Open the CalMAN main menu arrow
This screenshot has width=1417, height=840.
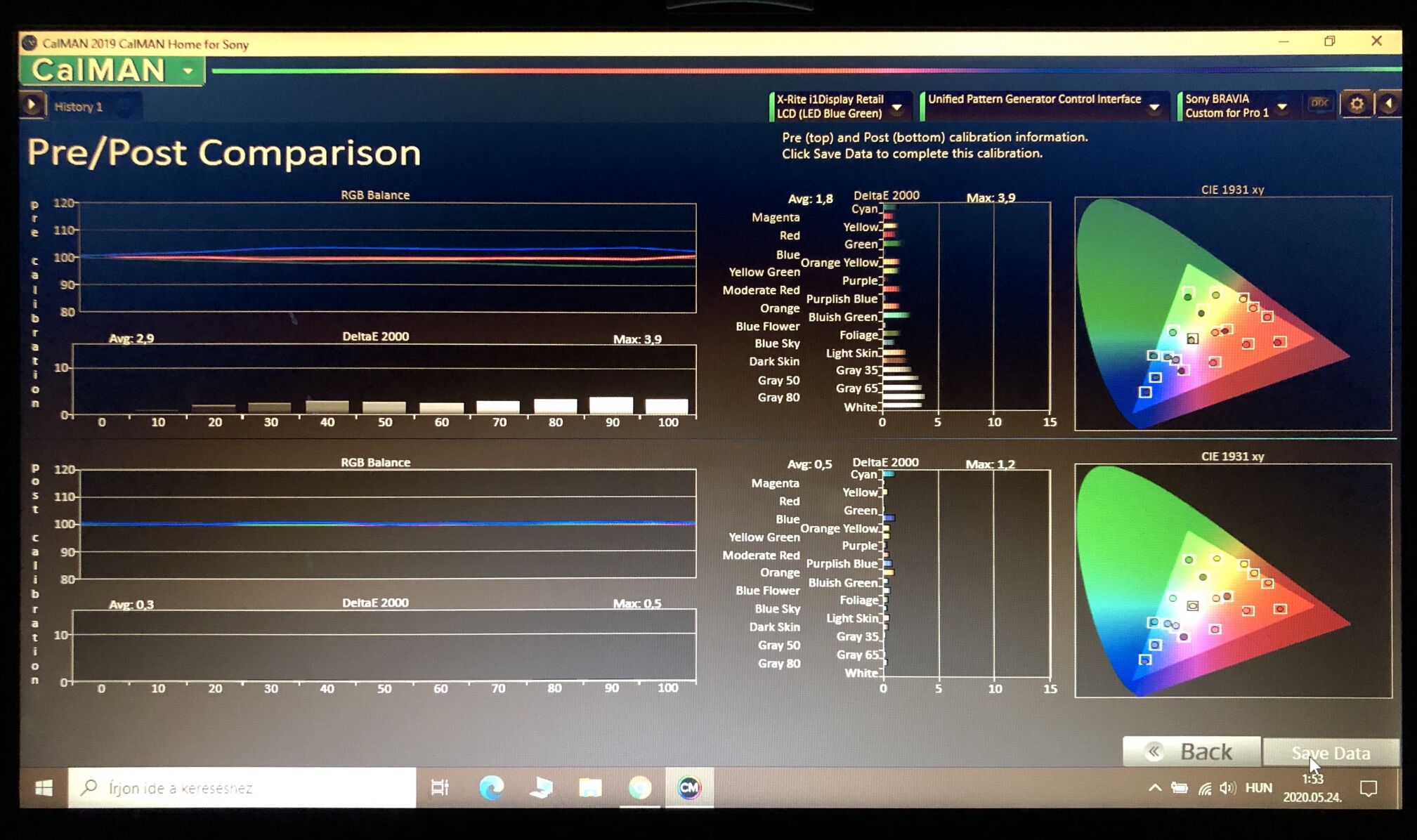(x=188, y=71)
